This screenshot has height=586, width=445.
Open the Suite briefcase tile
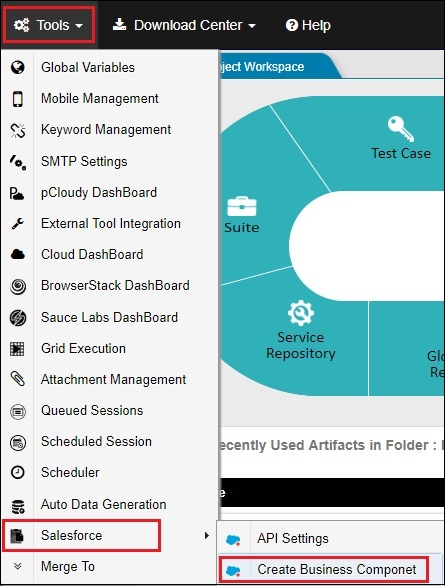pos(242,215)
